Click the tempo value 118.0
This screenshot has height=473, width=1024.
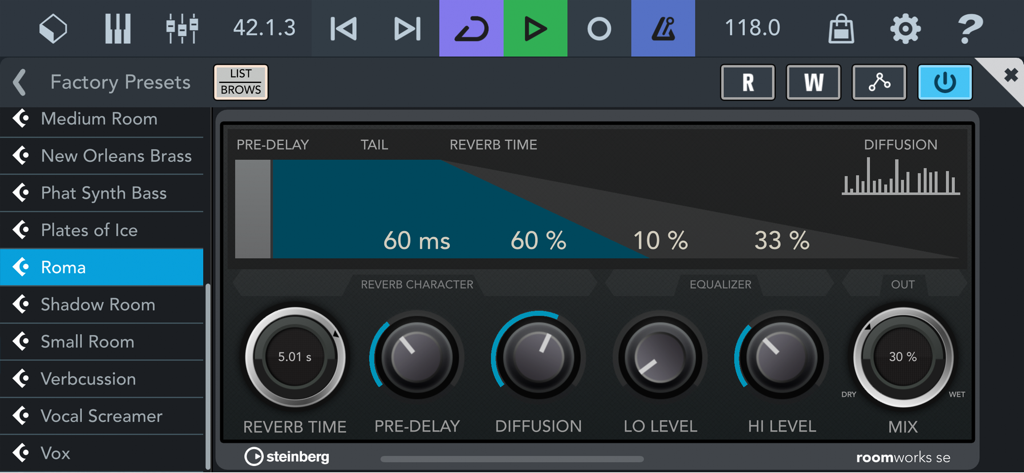pos(752,28)
